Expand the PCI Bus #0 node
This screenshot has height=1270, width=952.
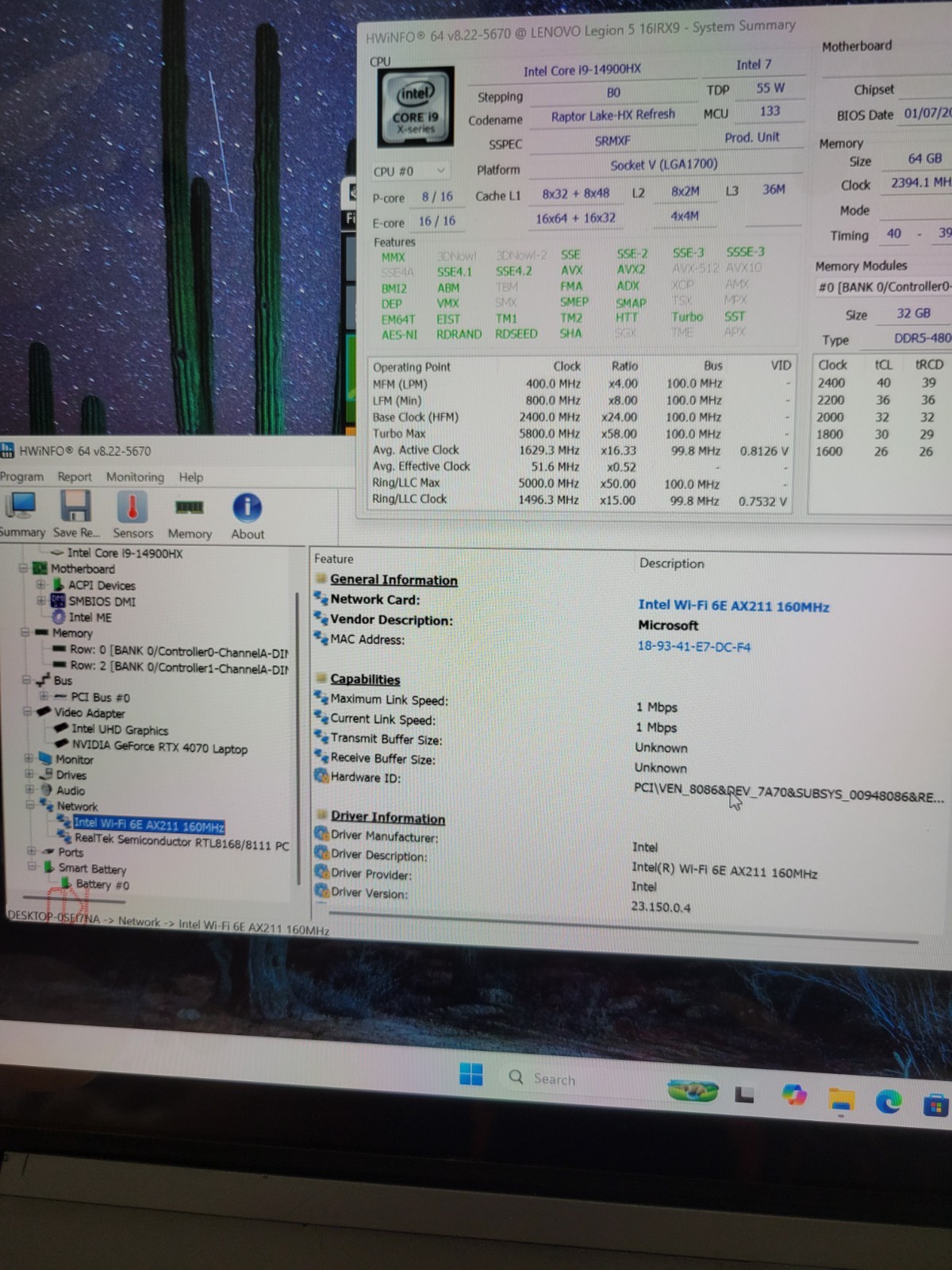[x=43, y=696]
